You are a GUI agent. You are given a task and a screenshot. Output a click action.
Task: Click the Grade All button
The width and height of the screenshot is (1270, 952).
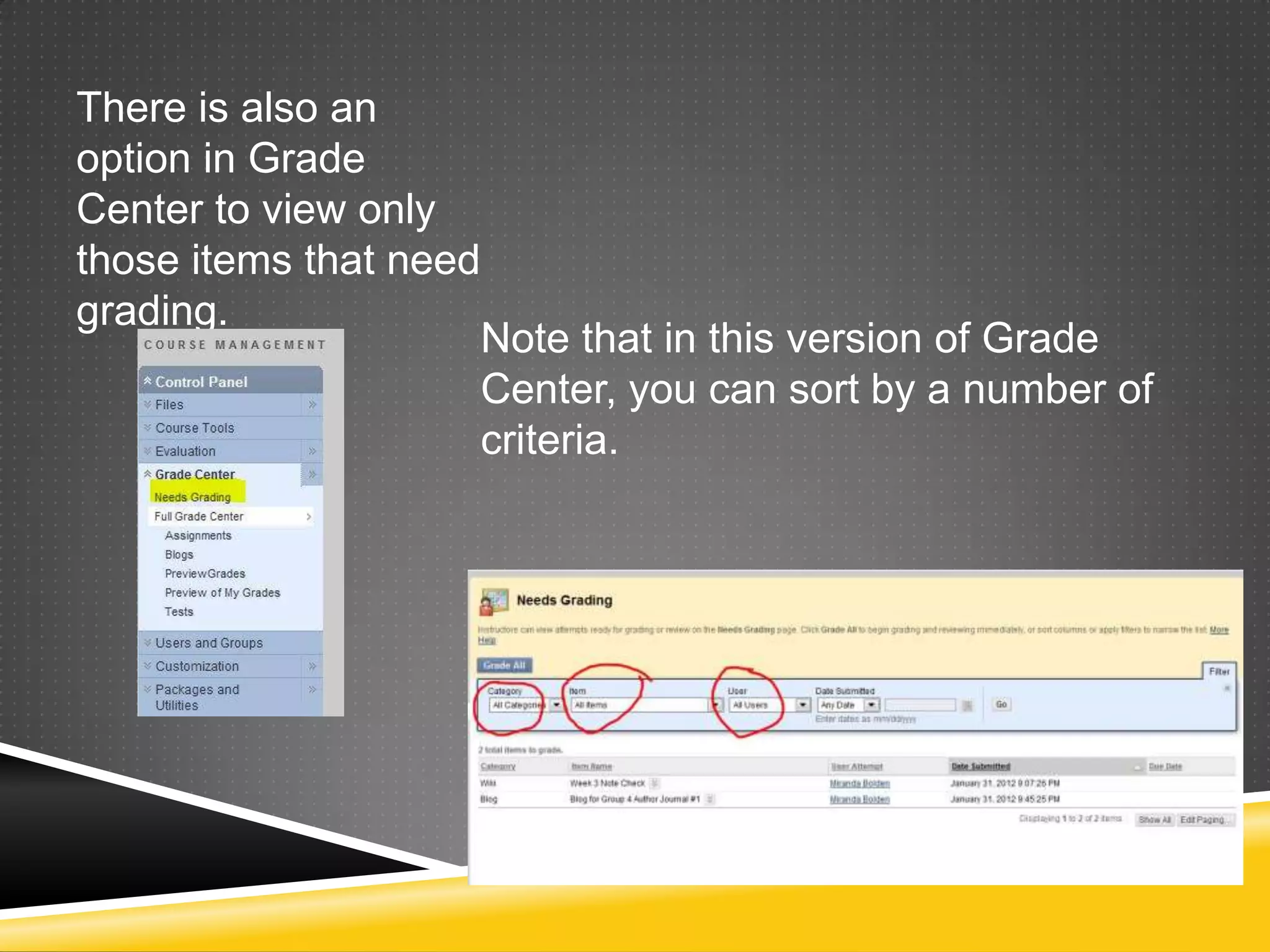coord(504,666)
